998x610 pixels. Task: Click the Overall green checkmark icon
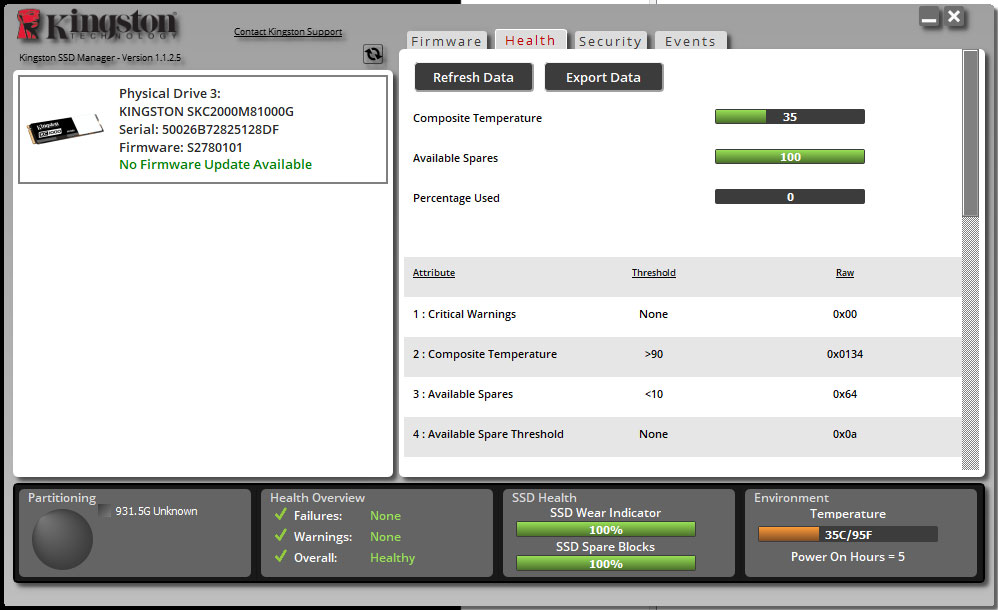[x=281, y=556]
